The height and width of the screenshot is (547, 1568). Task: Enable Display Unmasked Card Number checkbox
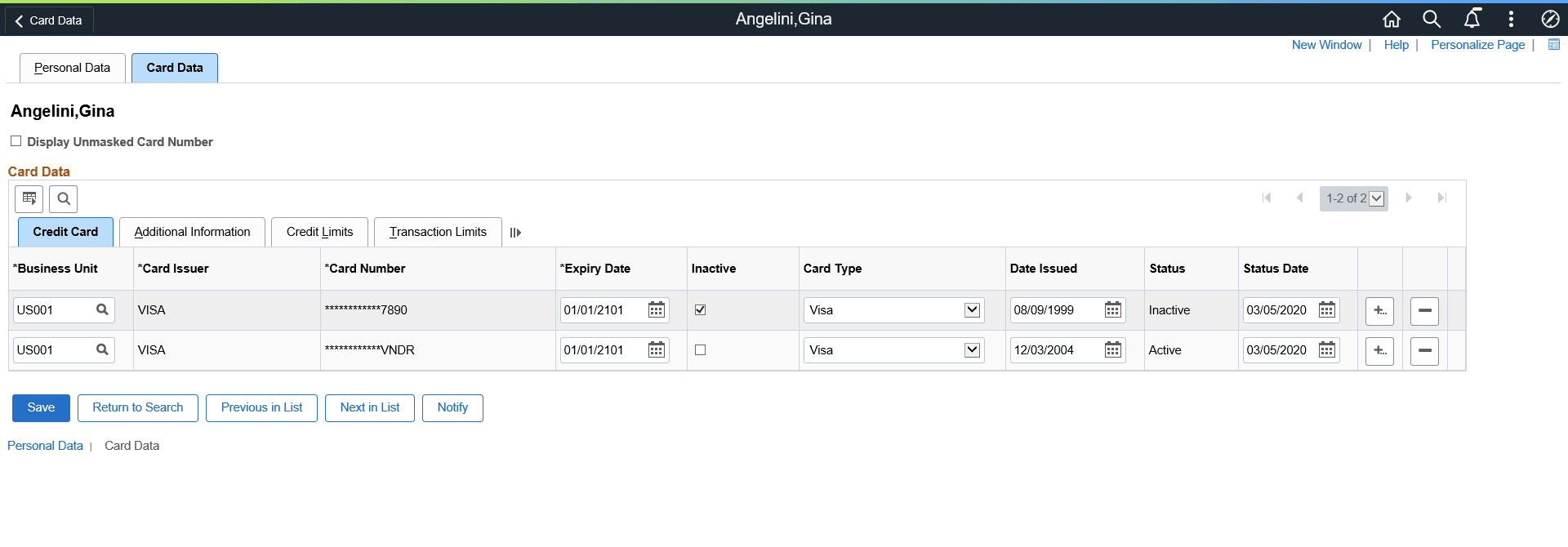[x=16, y=141]
